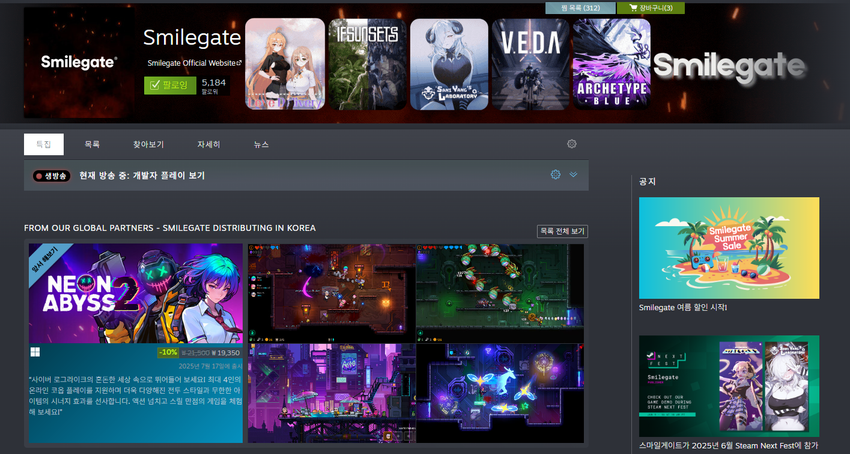Viewport: 850px width, 454px height.
Task: View the orange dungeon room screenshot
Action: 332,293
